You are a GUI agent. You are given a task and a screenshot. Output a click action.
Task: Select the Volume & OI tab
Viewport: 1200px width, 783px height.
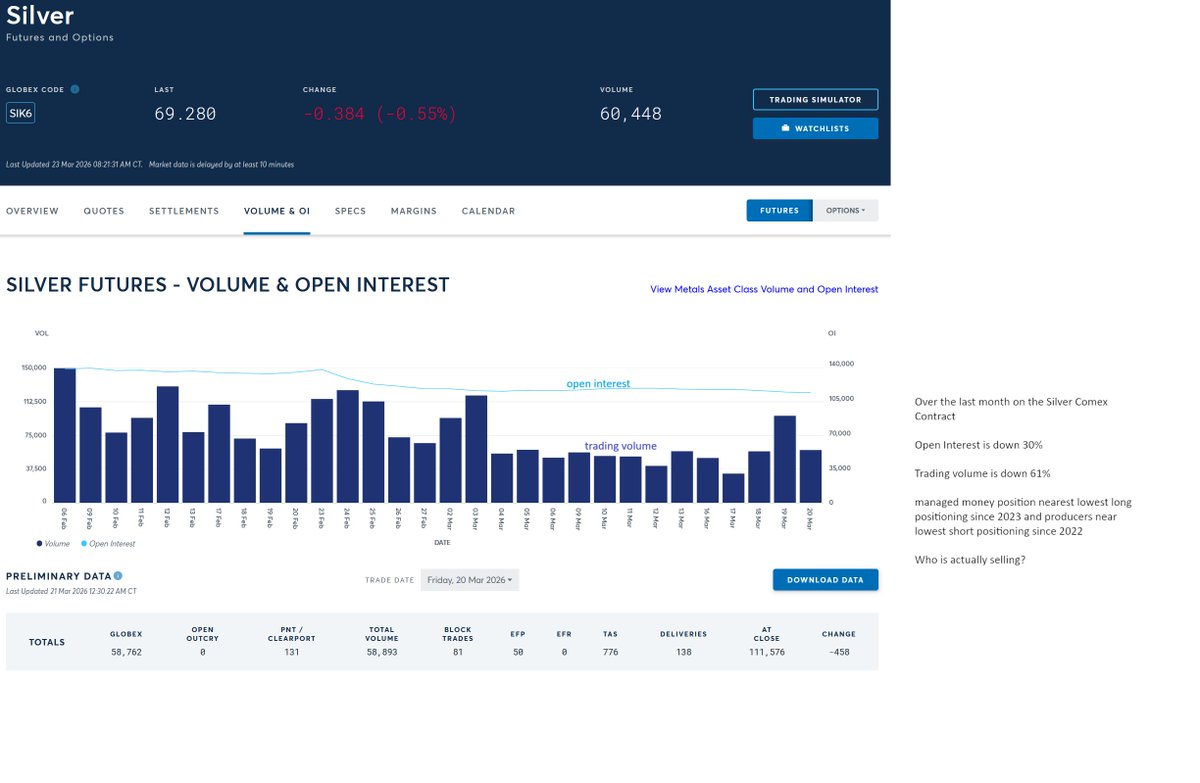click(277, 211)
